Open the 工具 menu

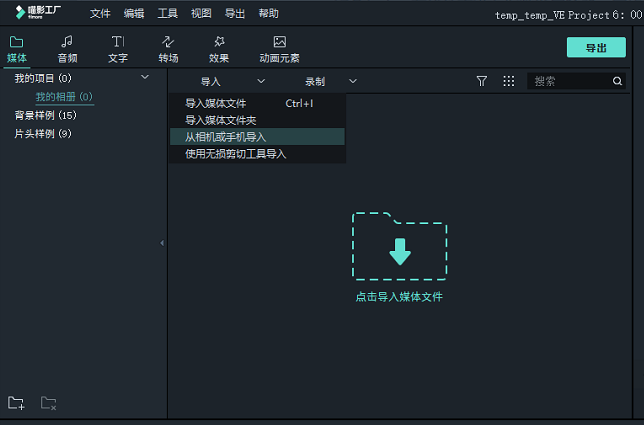(x=168, y=14)
